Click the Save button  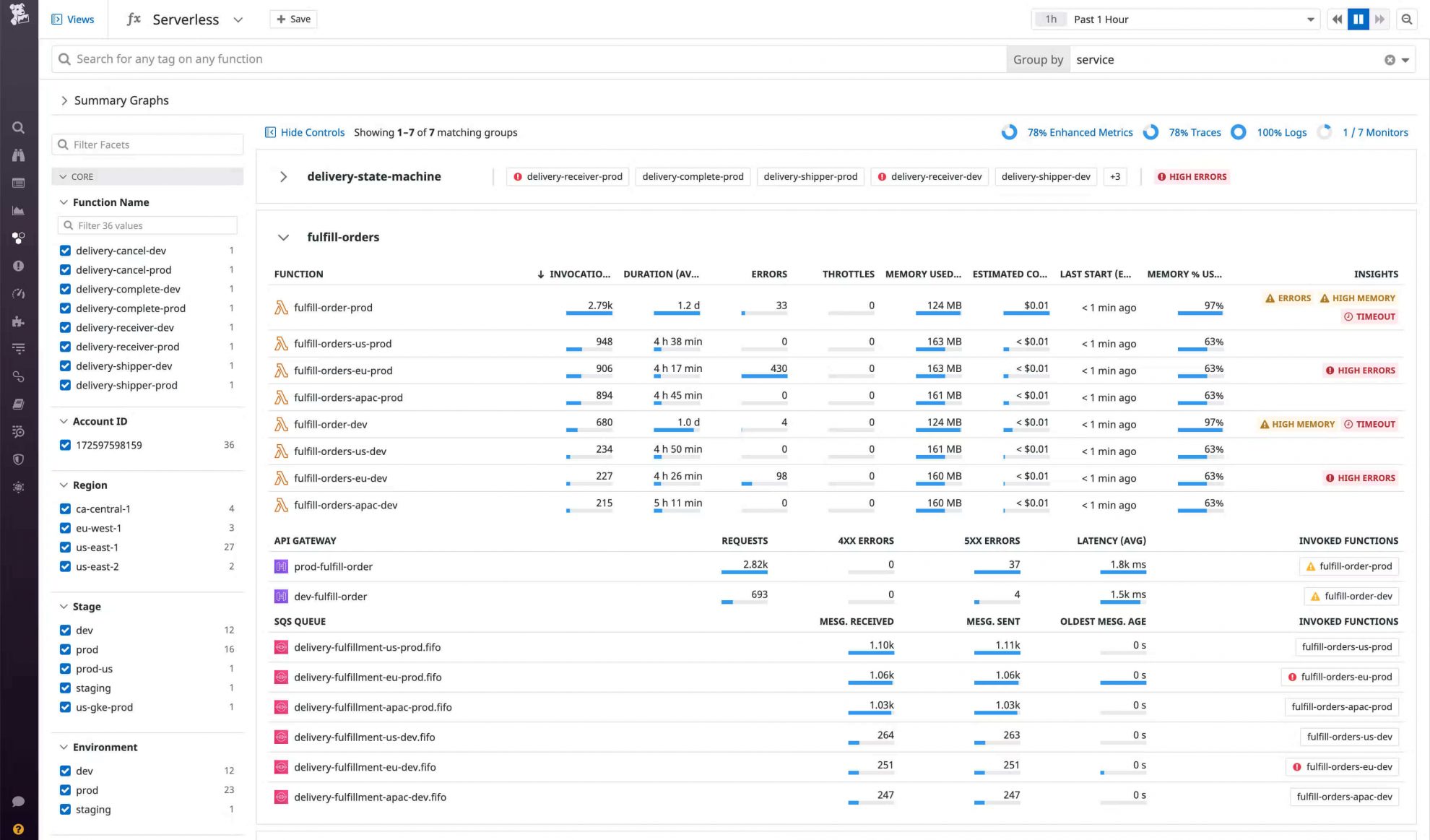click(292, 19)
